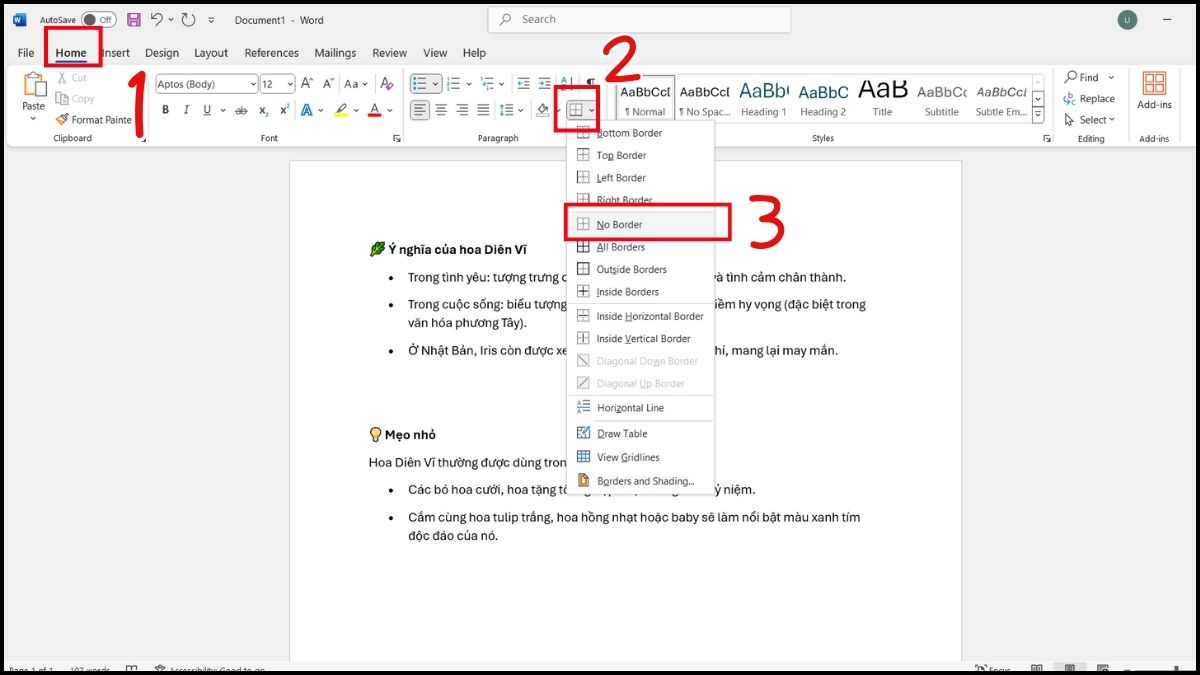This screenshot has width=1200, height=675.
Task: Open the Layout ribbon tab
Action: pyautogui.click(x=211, y=53)
